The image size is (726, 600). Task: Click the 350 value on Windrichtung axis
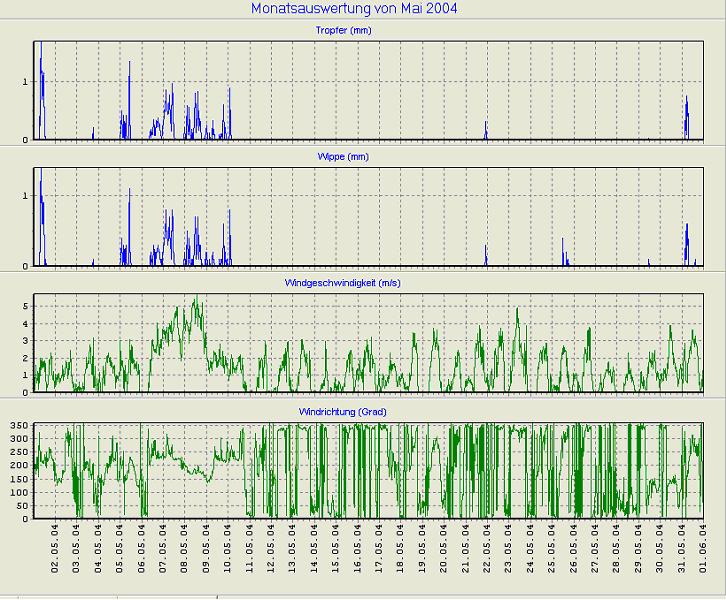coord(17,427)
